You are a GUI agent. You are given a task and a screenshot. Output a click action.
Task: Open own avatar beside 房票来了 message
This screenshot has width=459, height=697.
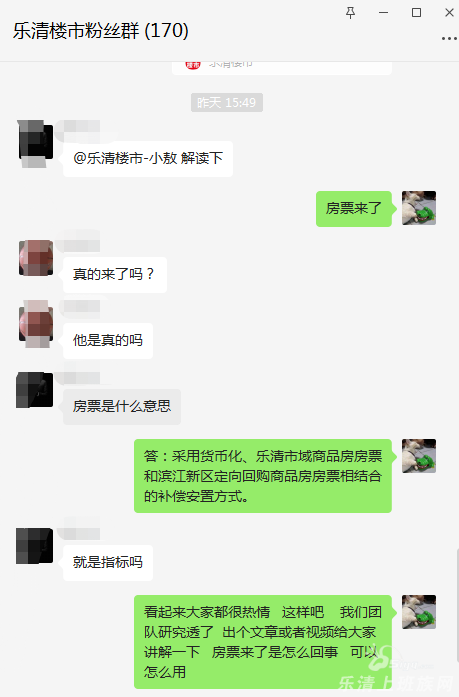419,208
